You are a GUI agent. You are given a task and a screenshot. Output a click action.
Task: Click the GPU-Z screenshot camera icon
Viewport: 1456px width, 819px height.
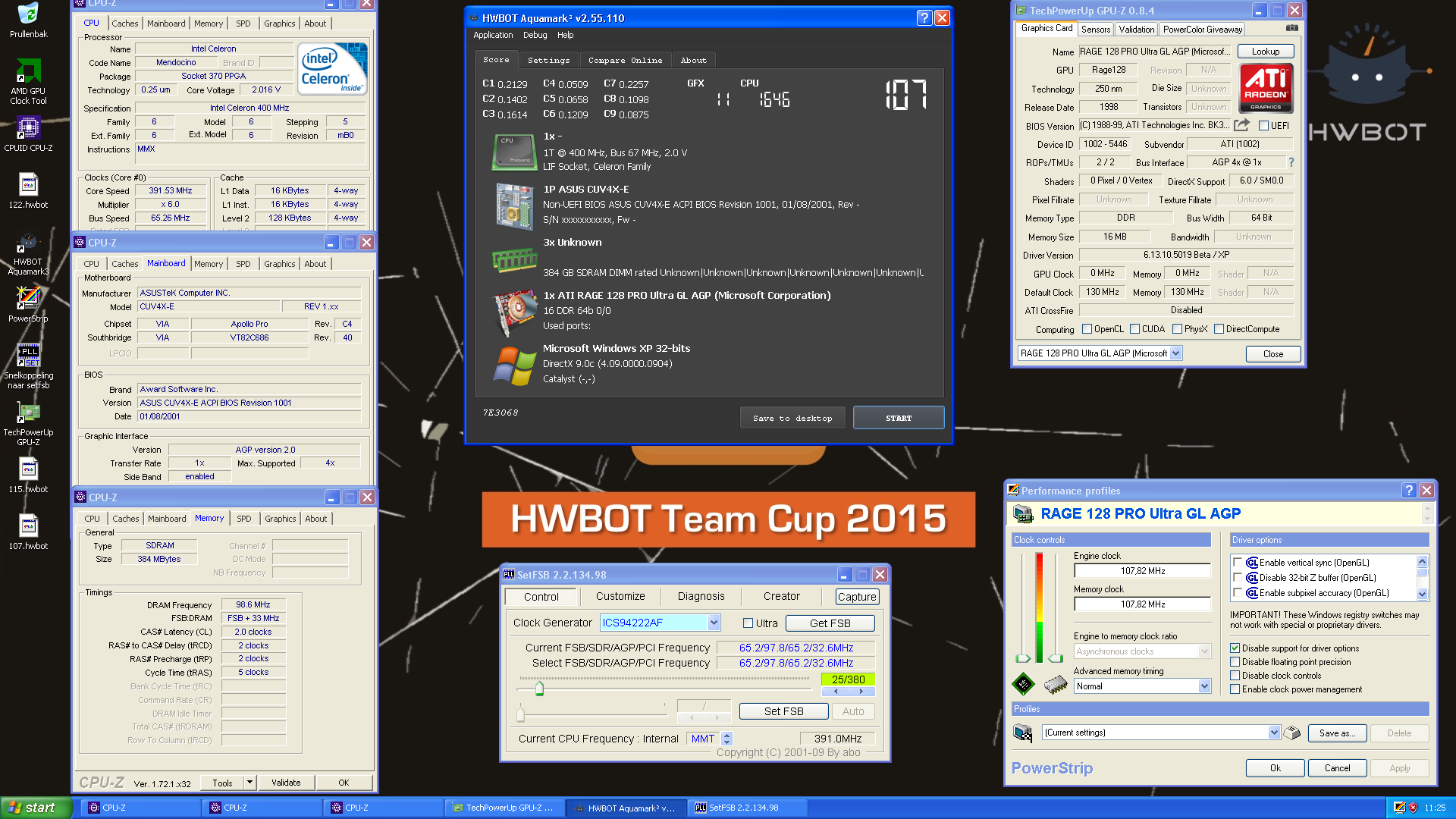coord(1292,29)
